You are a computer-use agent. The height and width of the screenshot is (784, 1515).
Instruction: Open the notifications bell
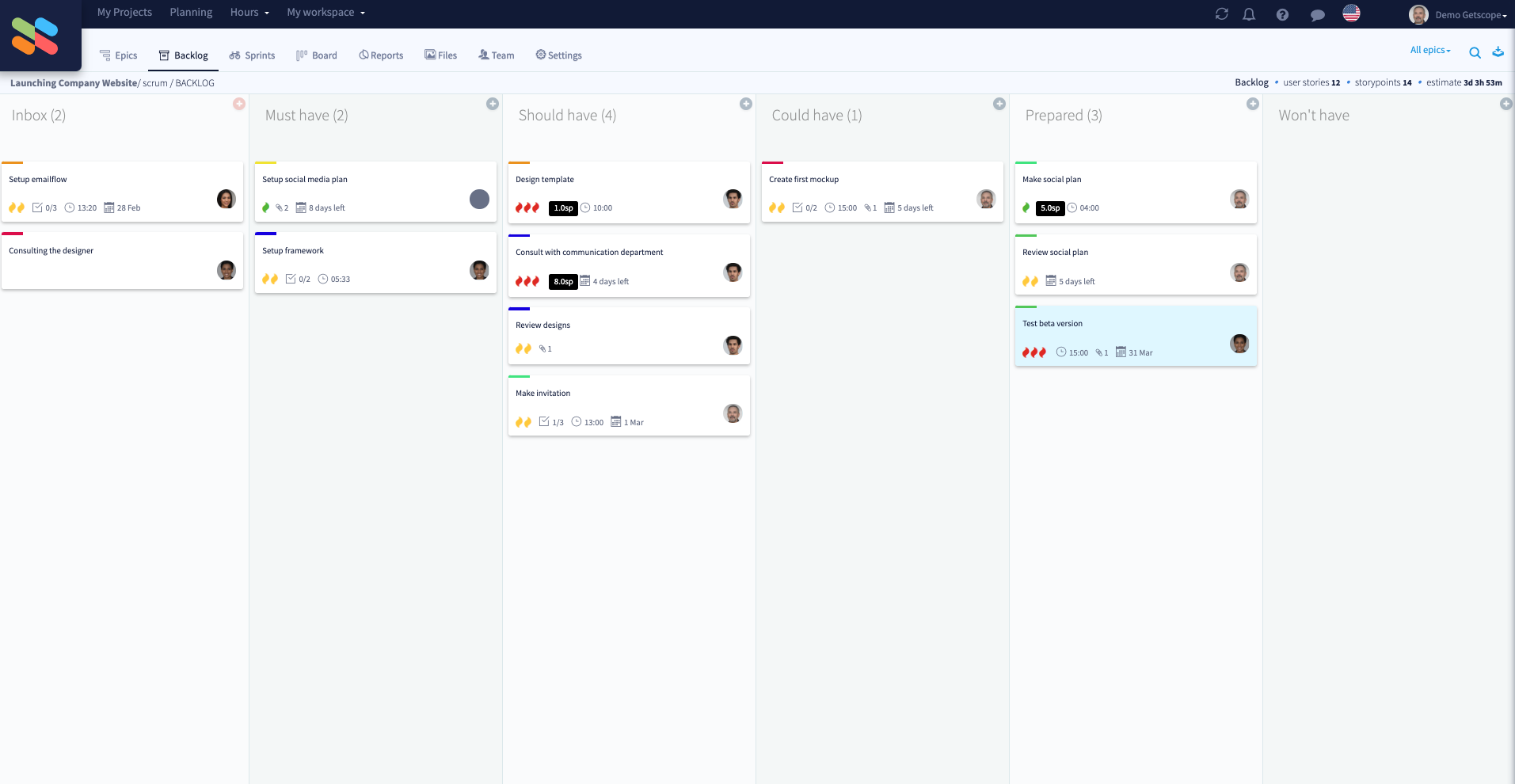click(x=1249, y=14)
